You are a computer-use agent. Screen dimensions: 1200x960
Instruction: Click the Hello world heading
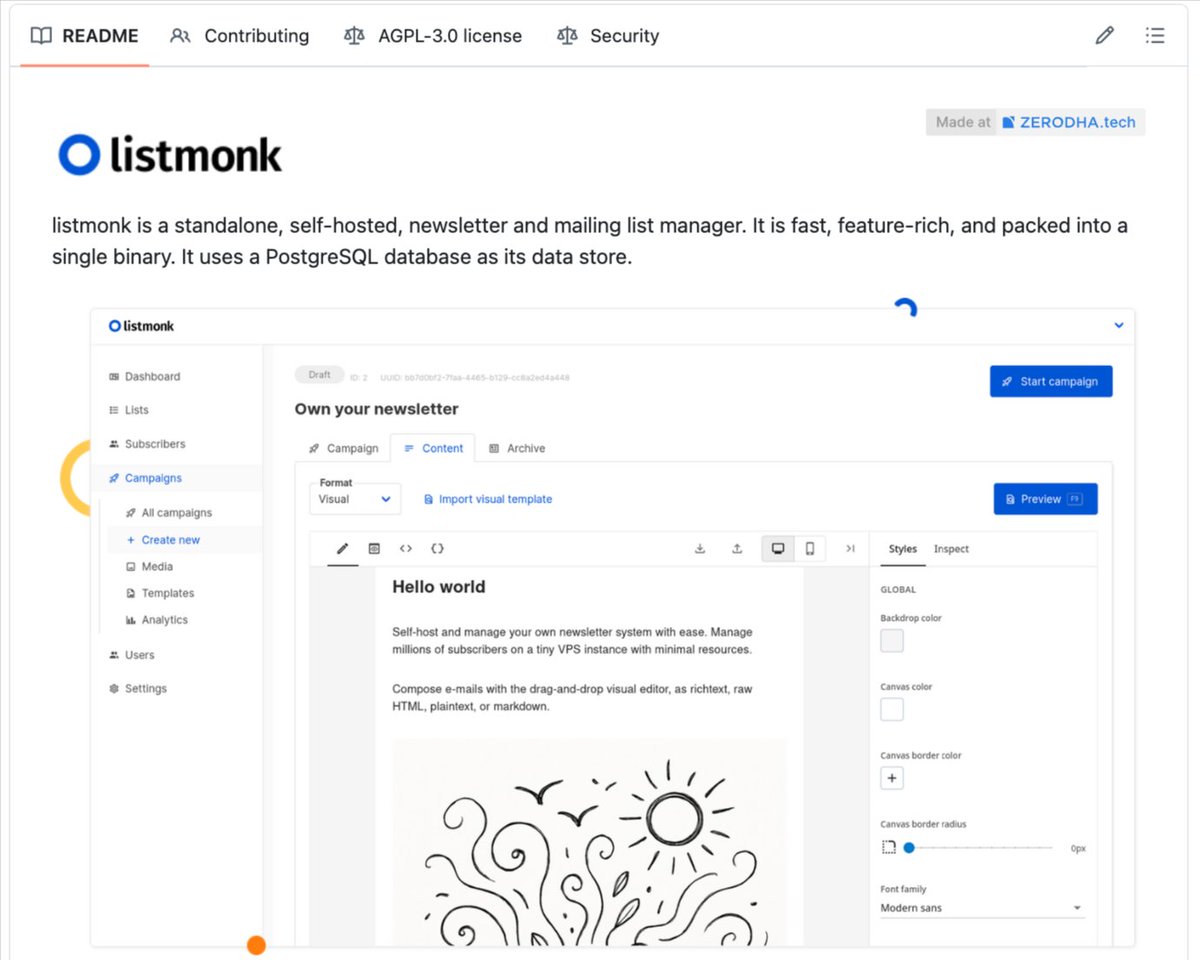click(439, 587)
